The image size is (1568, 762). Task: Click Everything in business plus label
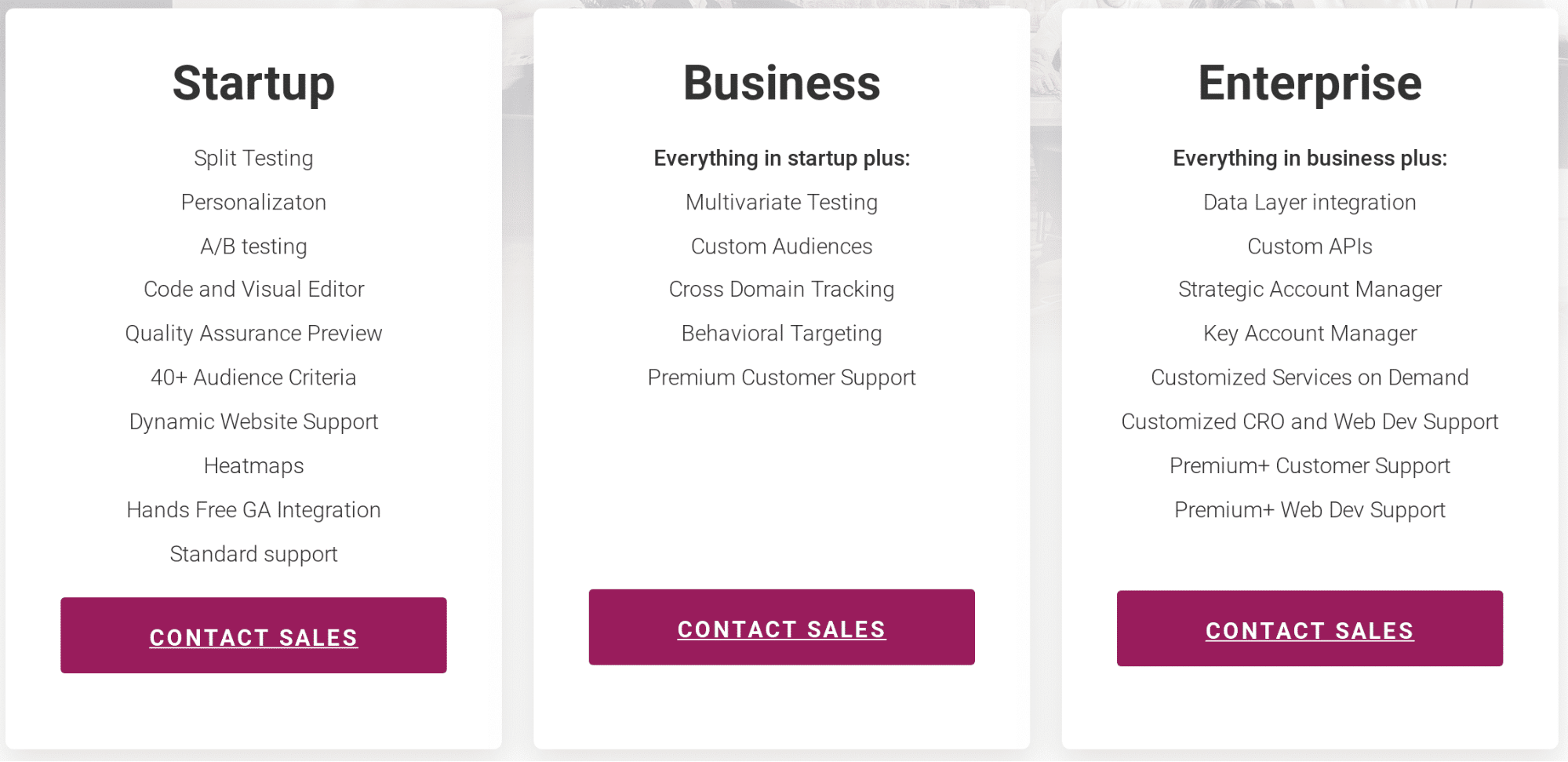(x=1310, y=159)
